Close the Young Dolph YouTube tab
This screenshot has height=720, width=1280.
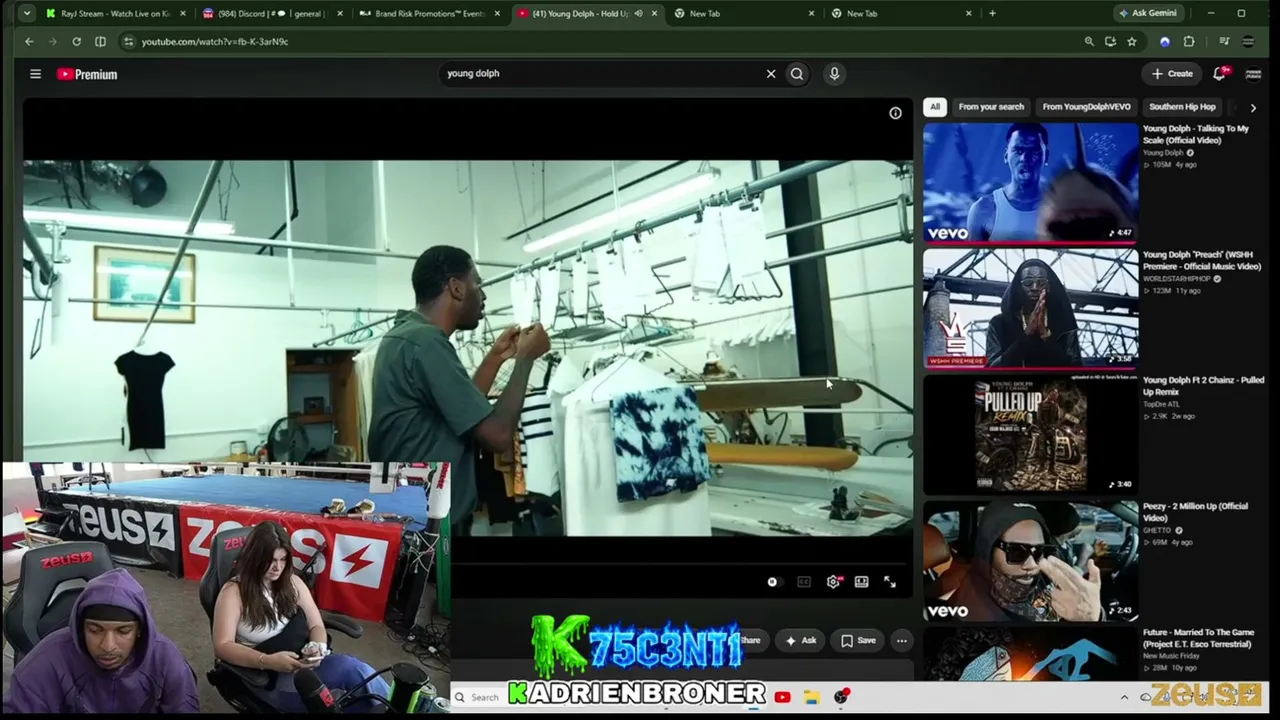point(655,14)
